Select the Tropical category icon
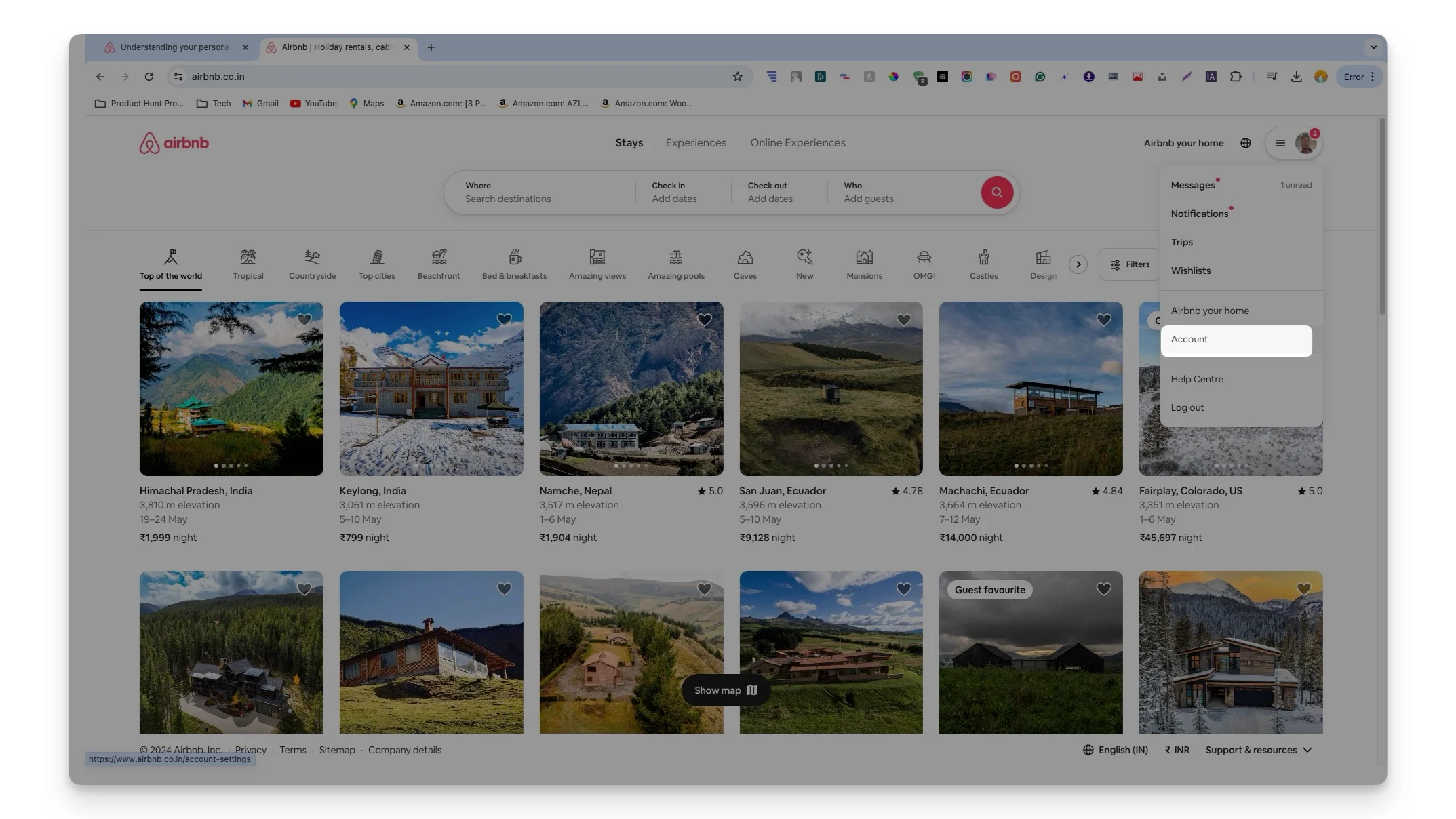 [248, 257]
